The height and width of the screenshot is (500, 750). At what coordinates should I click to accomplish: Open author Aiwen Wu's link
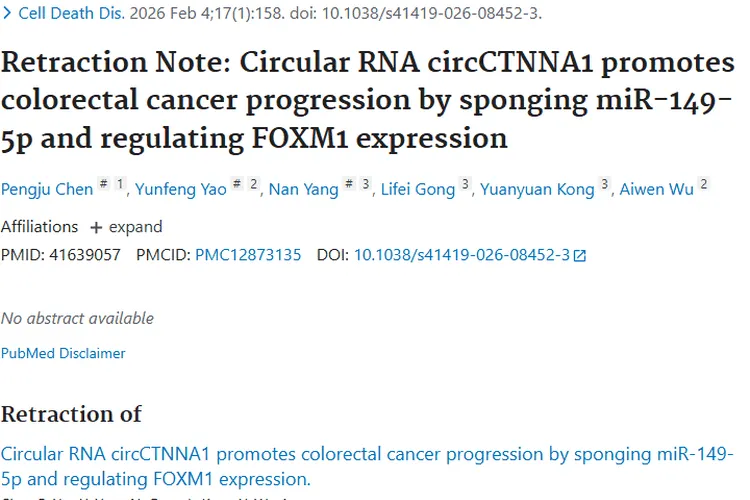tap(656, 190)
